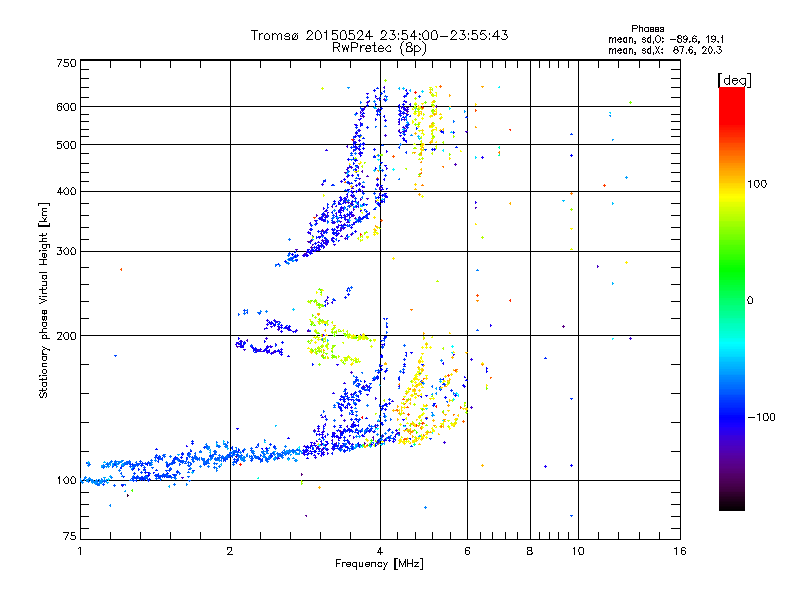Click the y-axis '500' tick label
The image size is (800, 600).
click(66, 145)
